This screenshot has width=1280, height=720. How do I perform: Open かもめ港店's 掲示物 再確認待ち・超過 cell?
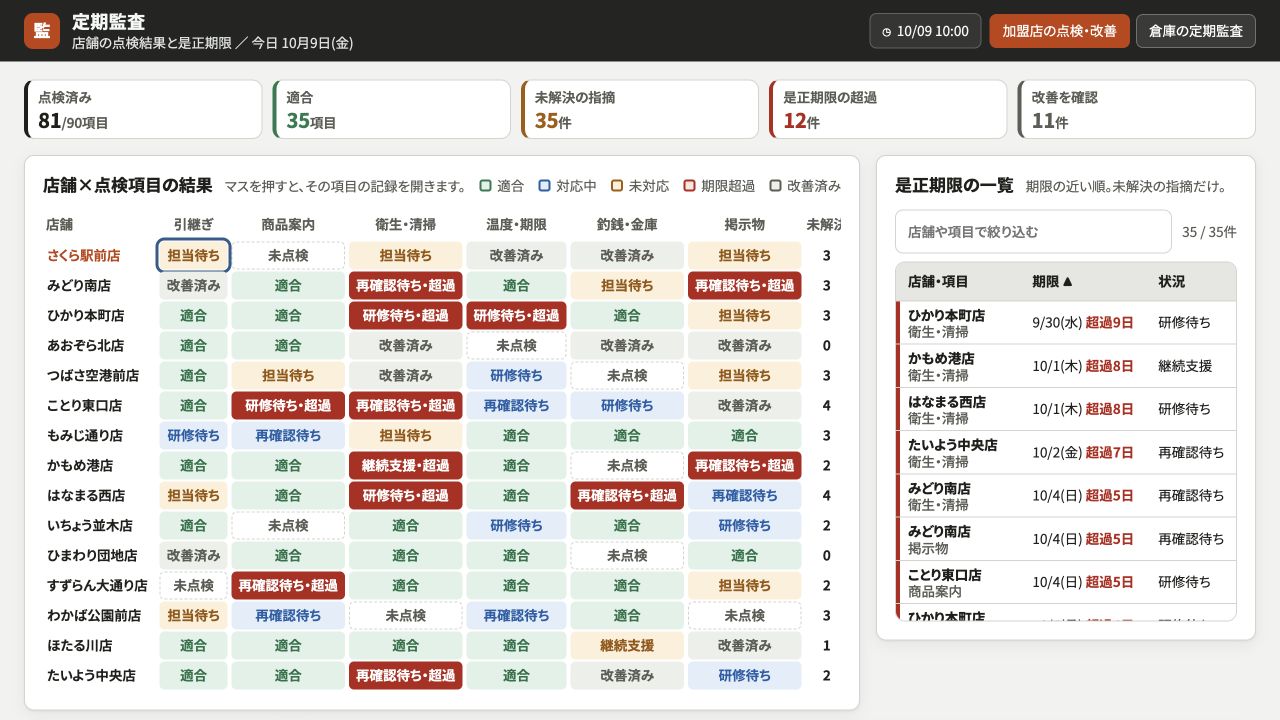(x=745, y=466)
